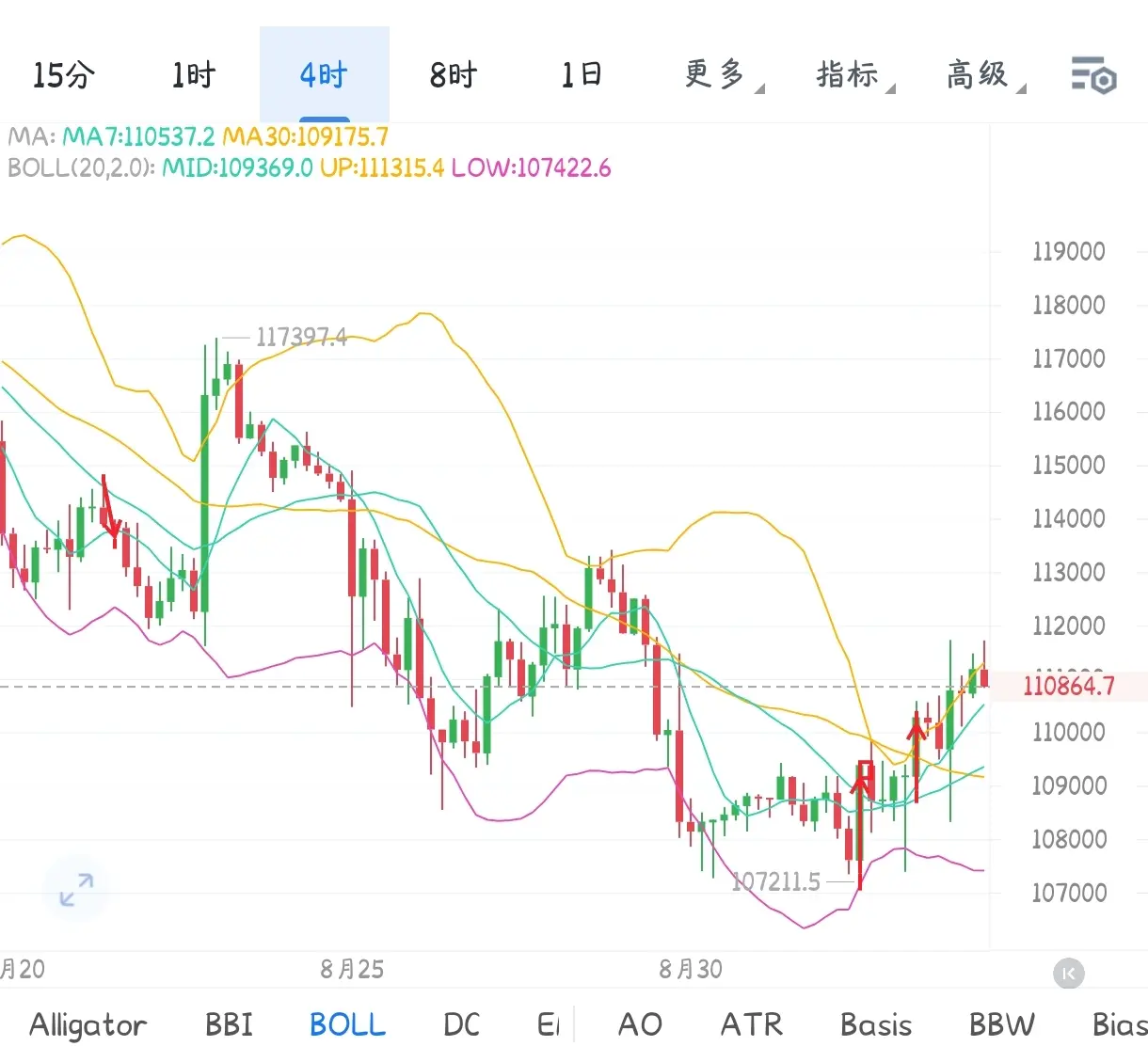The width and height of the screenshot is (1148, 1062).
Task: Enable the AO sub-indicator
Action: [641, 1024]
